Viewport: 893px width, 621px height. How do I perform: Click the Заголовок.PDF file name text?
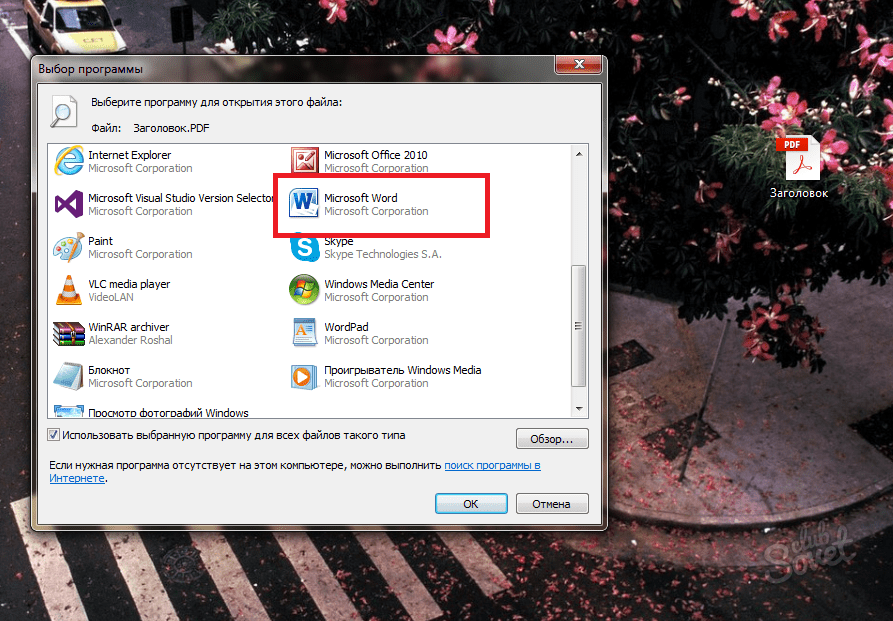pos(171,128)
